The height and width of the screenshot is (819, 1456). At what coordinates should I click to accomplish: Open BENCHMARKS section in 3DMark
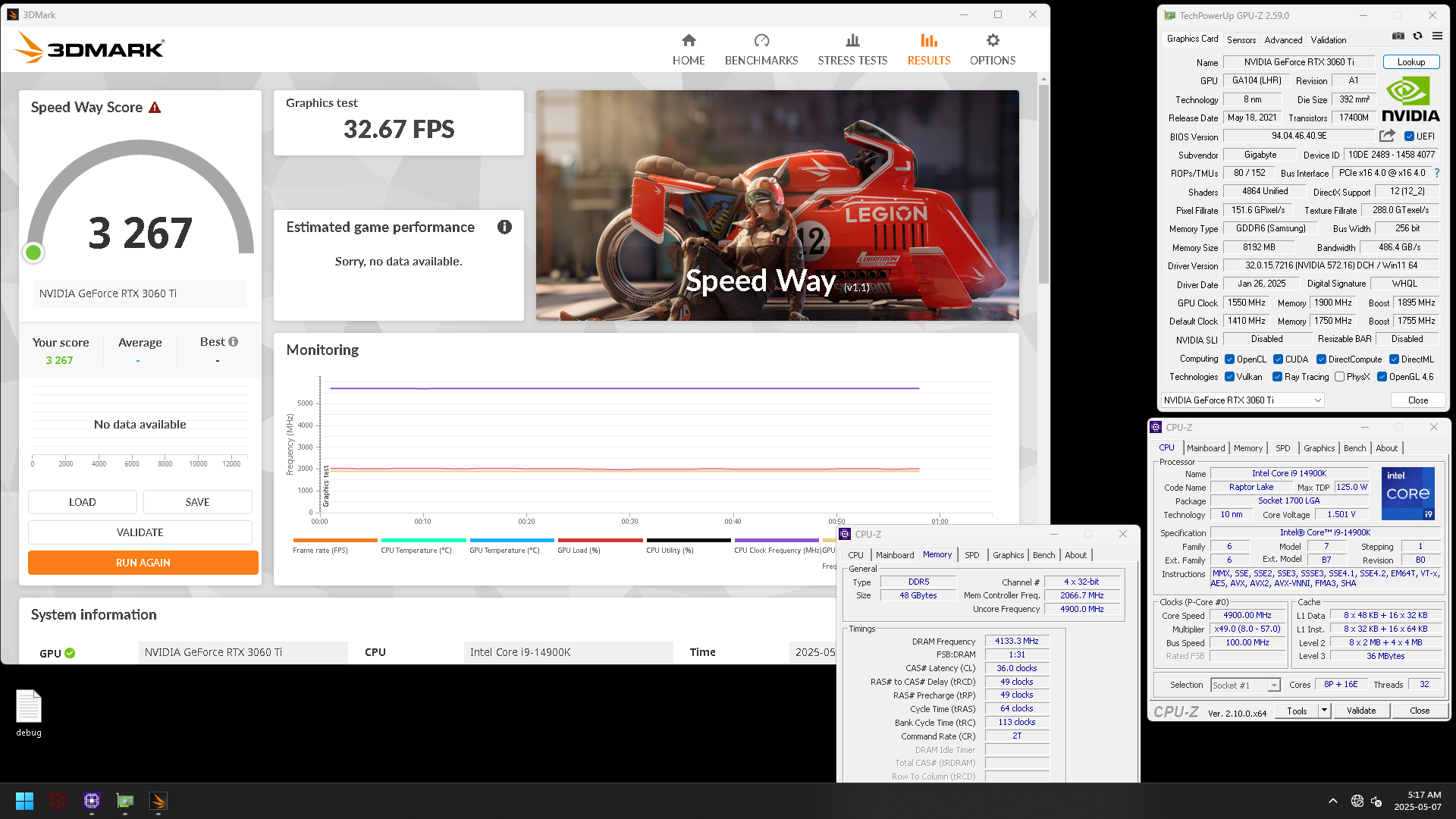click(761, 50)
